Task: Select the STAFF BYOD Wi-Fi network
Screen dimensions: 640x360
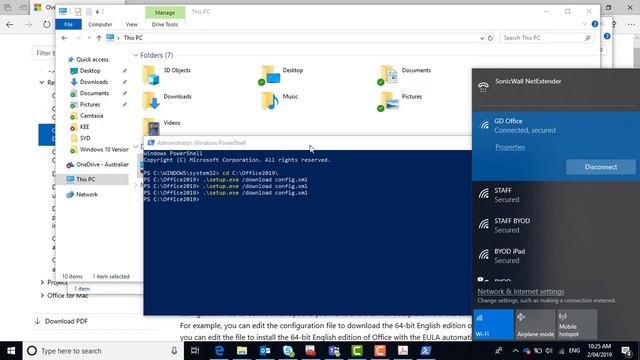Action: click(x=556, y=225)
